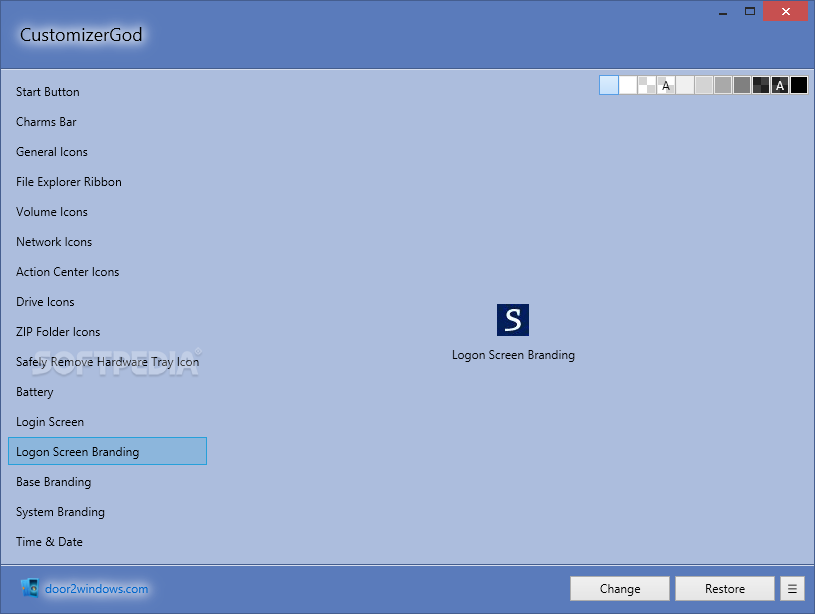Go to Volume Icons
Screen dimensions: 815x614
click(x=108, y=212)
